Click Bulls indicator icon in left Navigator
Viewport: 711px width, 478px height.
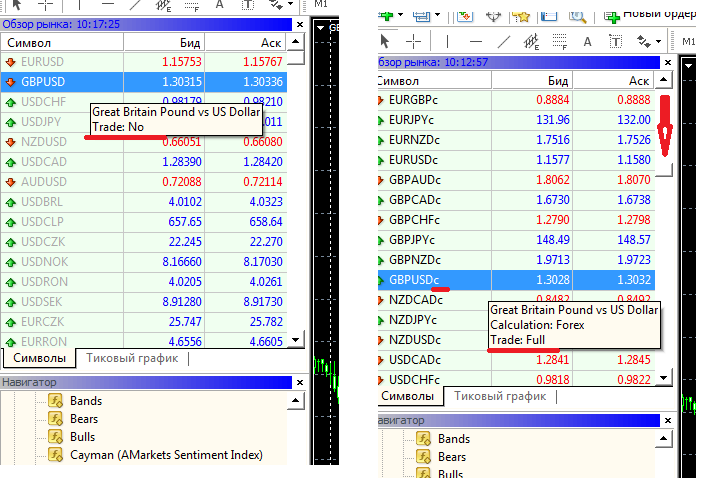click(x=56, y=437)
